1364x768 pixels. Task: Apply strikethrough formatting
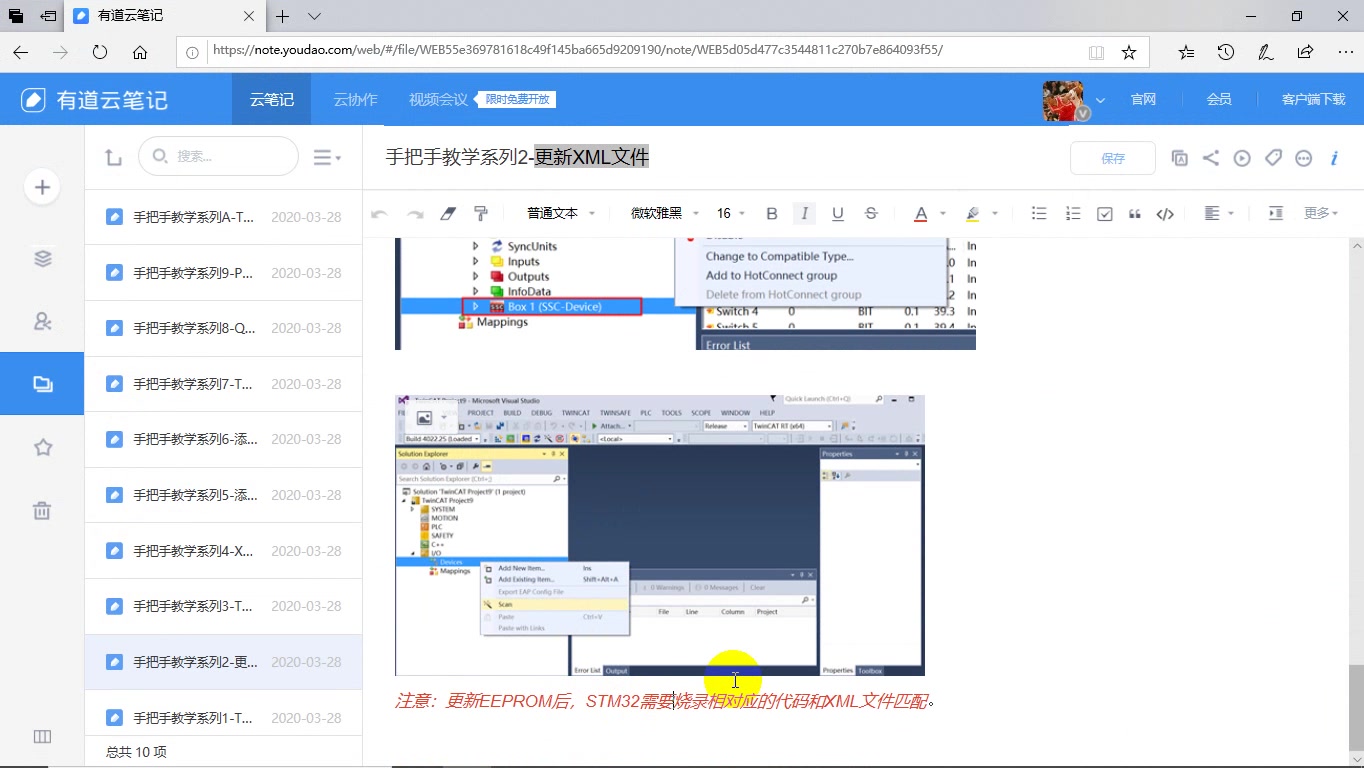871,213
